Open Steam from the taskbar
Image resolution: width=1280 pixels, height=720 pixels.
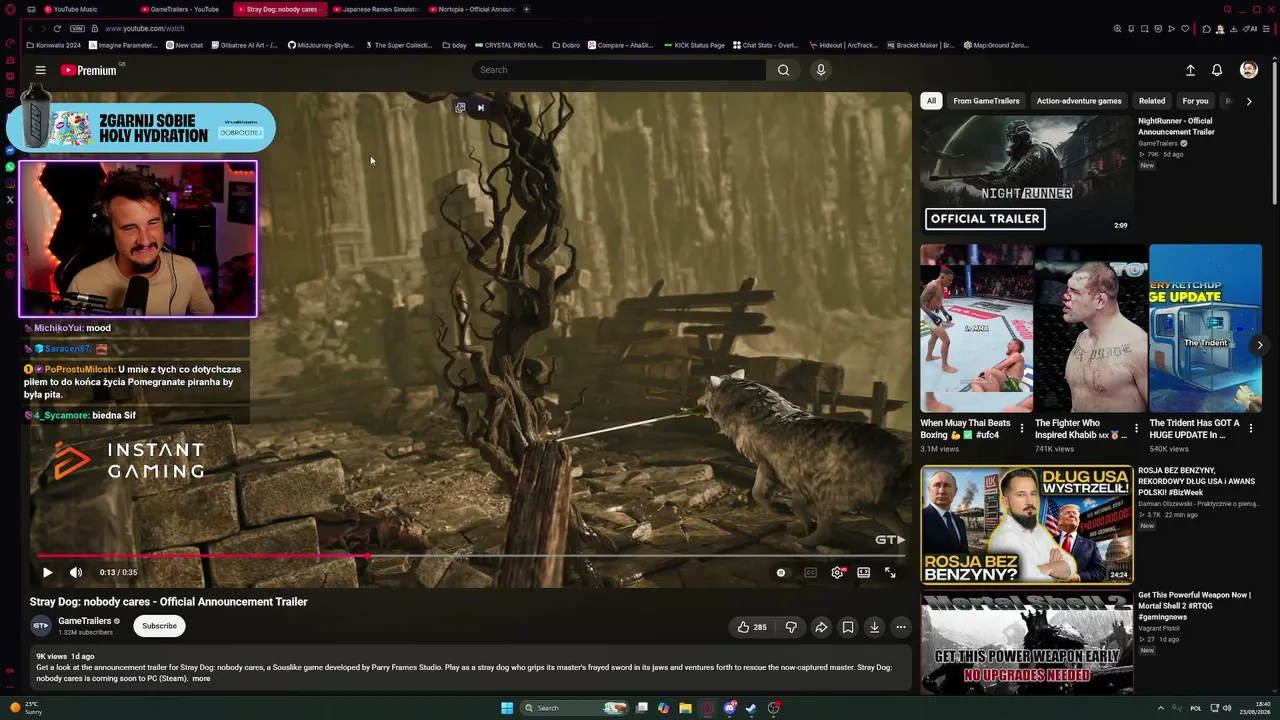(751, 708)
